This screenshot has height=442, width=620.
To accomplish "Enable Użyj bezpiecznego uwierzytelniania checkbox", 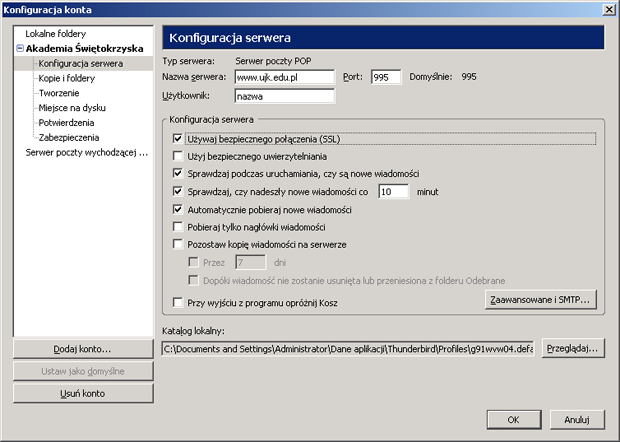I will click(x=178, y=156).
